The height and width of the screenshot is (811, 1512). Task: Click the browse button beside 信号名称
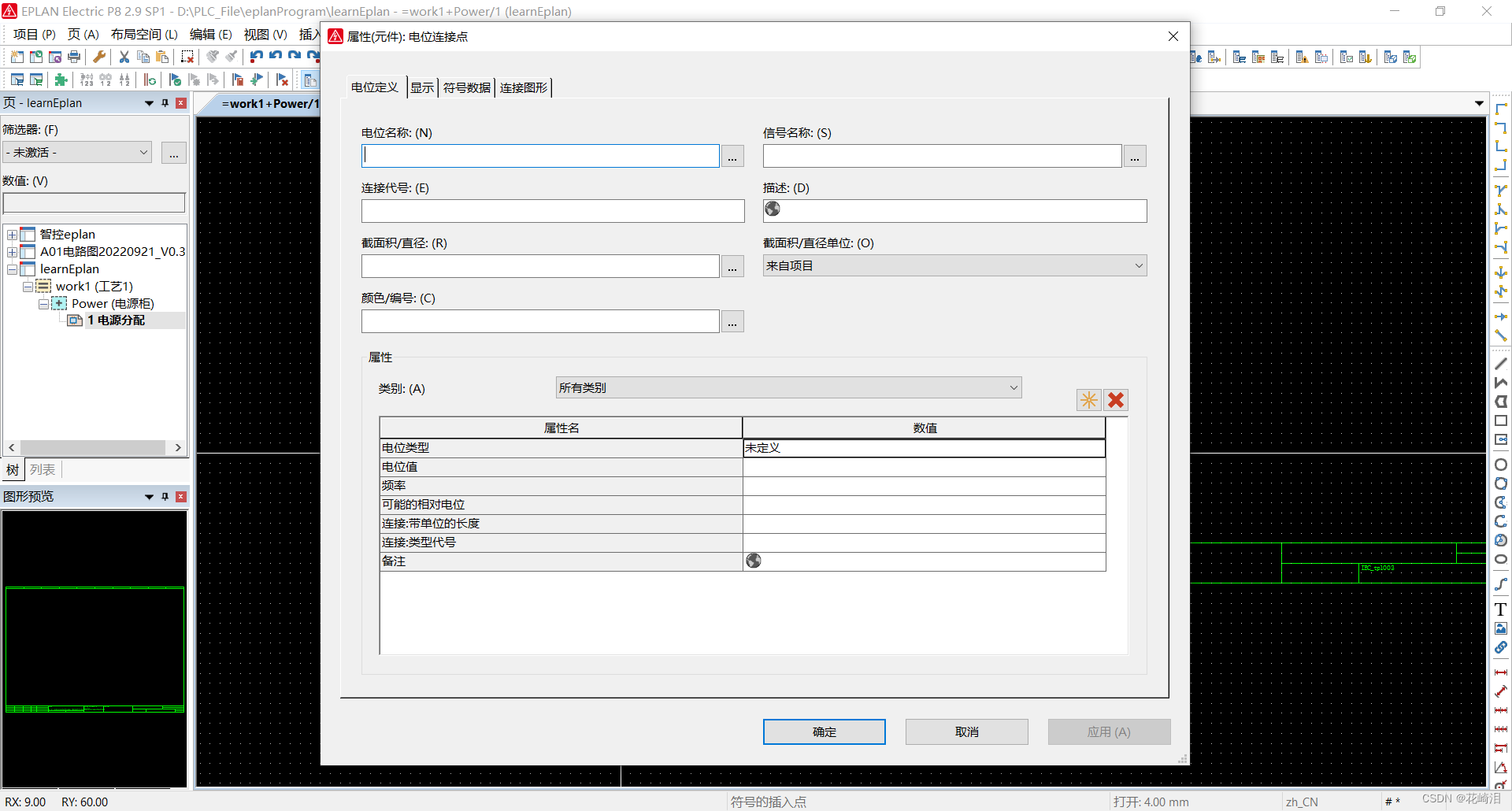[1135, 157]
